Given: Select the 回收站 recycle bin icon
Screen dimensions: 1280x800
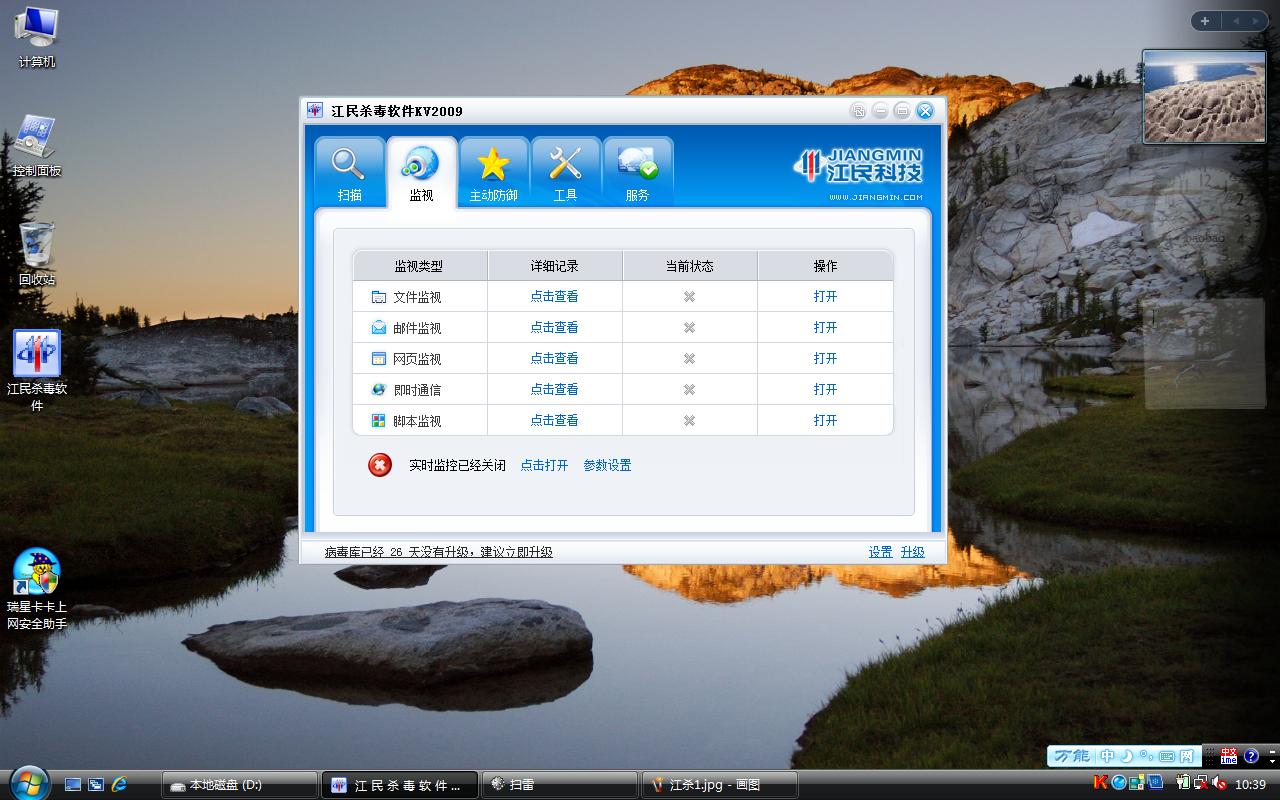Looking at the screenshot, I should click(37, 255).
